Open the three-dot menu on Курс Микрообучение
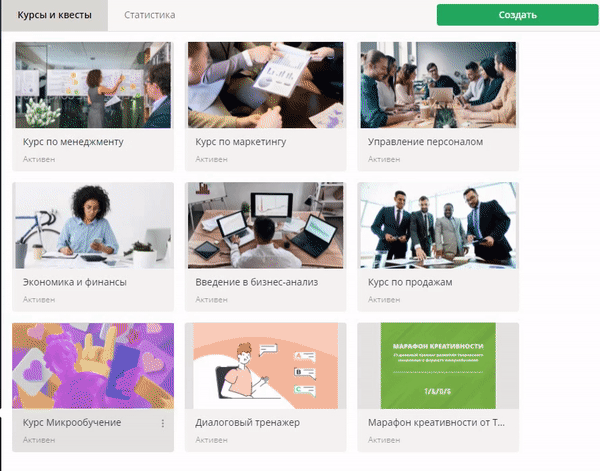Viewport: 600px width, 471px height. click(x=163, y=423)
